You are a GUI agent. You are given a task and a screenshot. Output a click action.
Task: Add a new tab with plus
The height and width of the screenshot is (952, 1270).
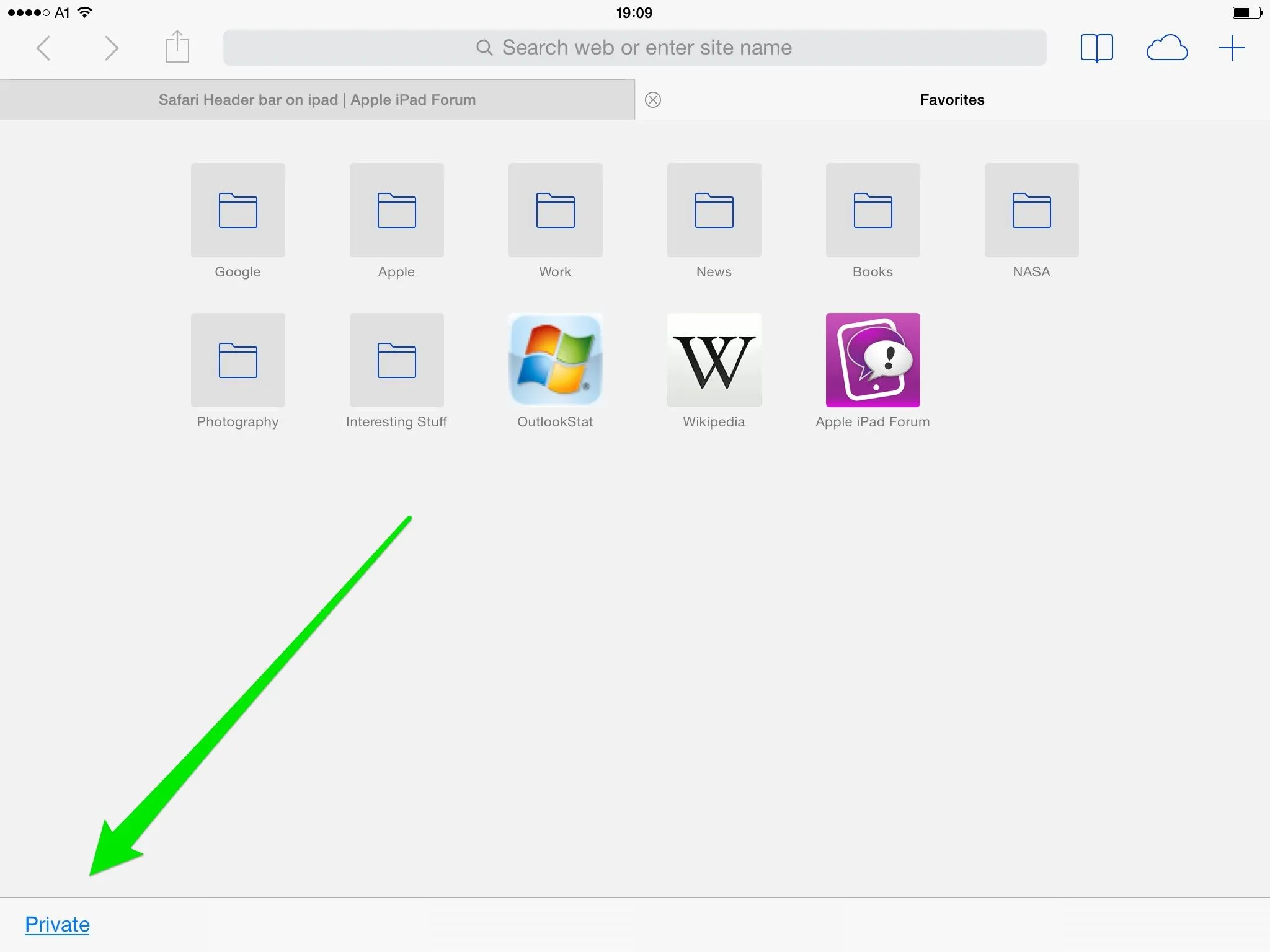point(1232,48)
